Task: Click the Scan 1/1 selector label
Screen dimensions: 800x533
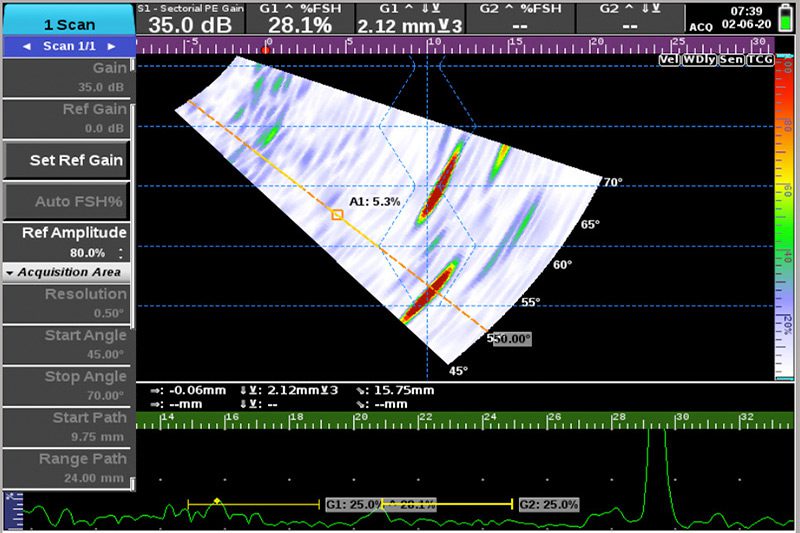Action: pyautogui.click(x=69, y=46)
